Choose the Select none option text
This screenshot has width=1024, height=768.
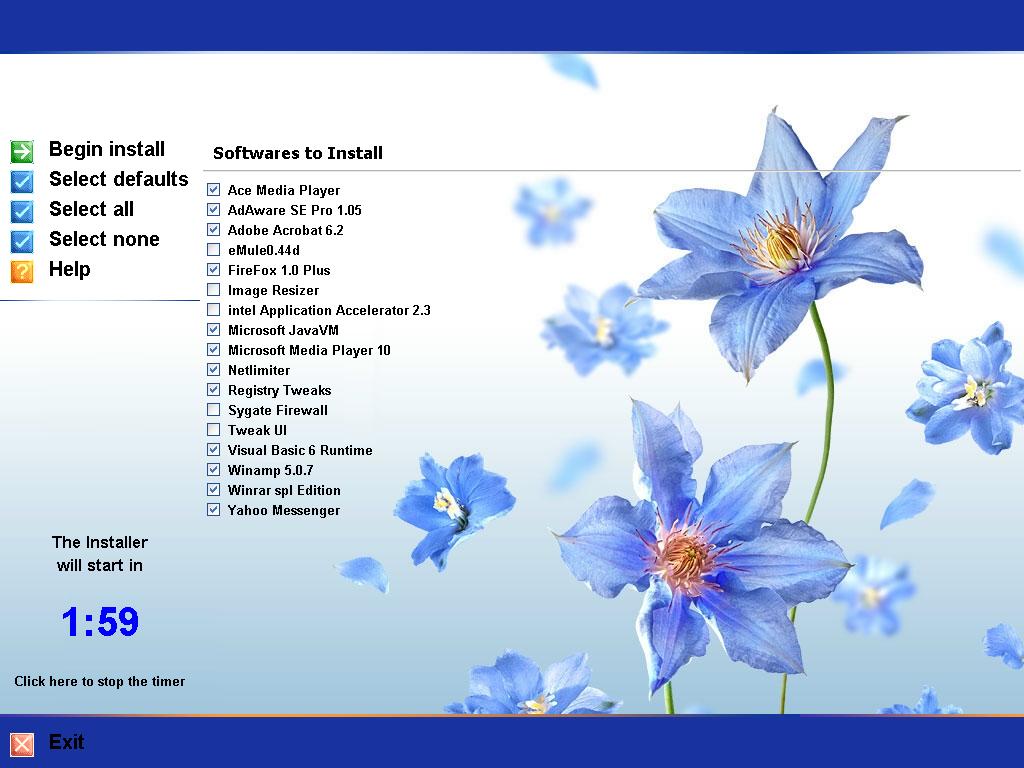(104, 239)
